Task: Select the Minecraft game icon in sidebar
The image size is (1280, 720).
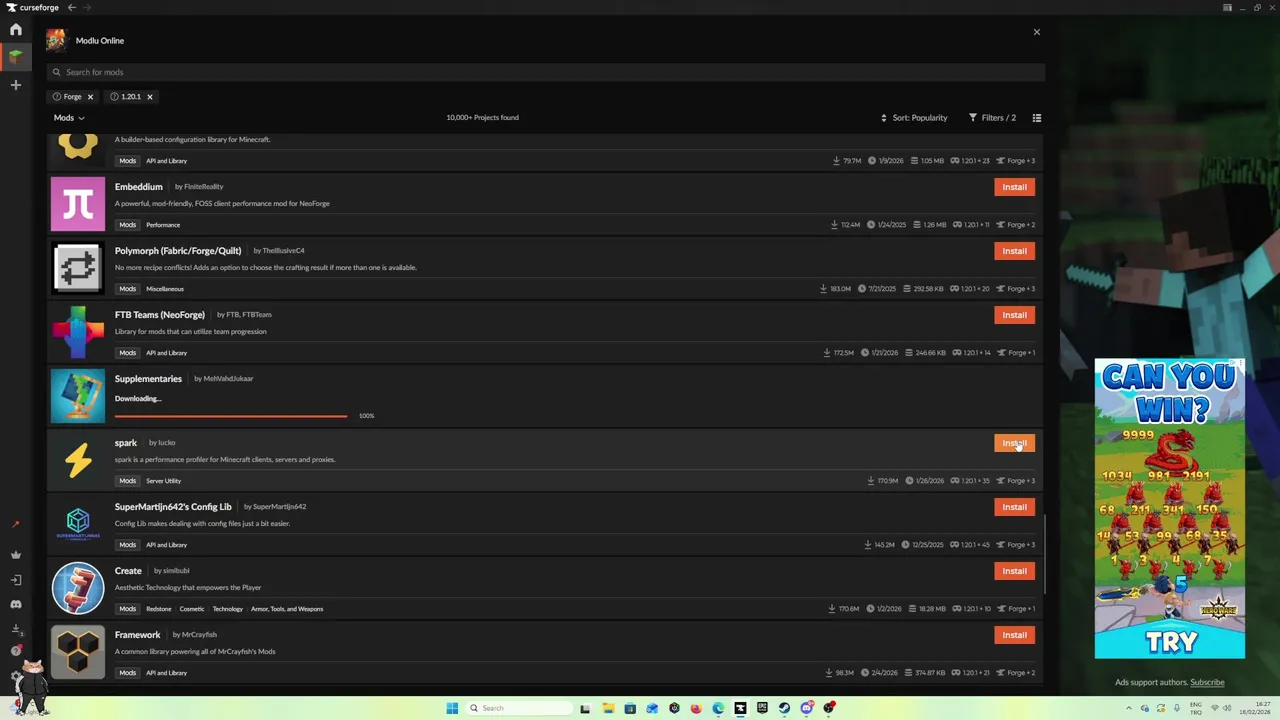Action: [15, 57]
